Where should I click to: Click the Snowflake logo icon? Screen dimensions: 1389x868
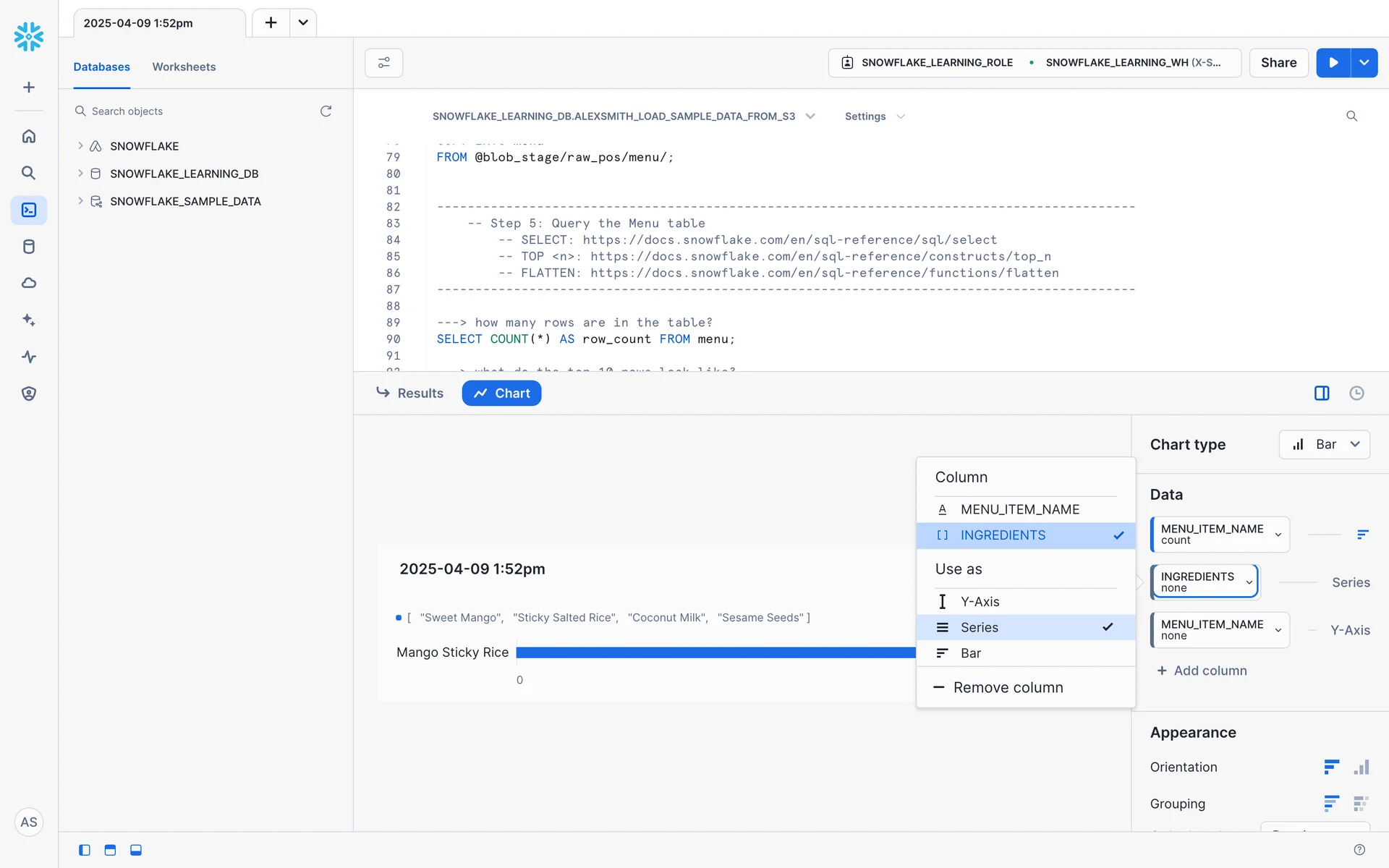click(29, 36)
